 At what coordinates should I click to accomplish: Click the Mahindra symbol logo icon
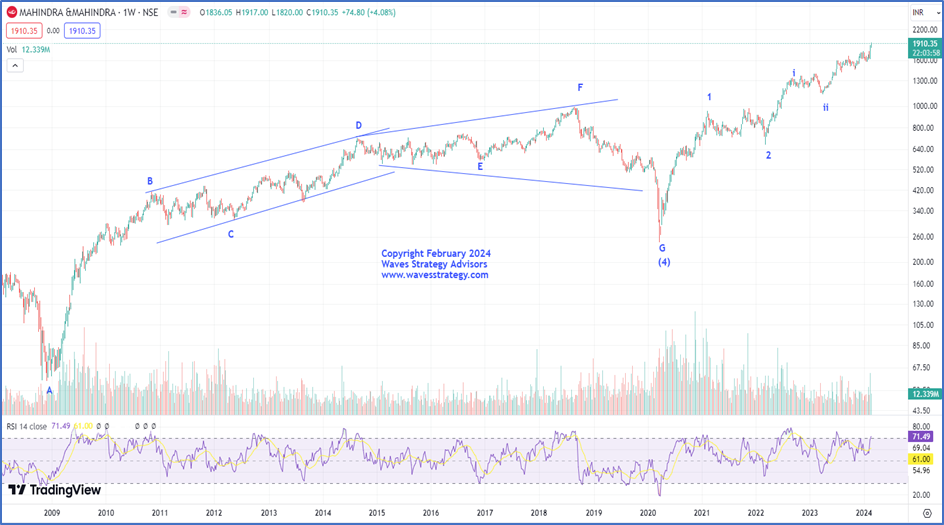tap(11, 12)
